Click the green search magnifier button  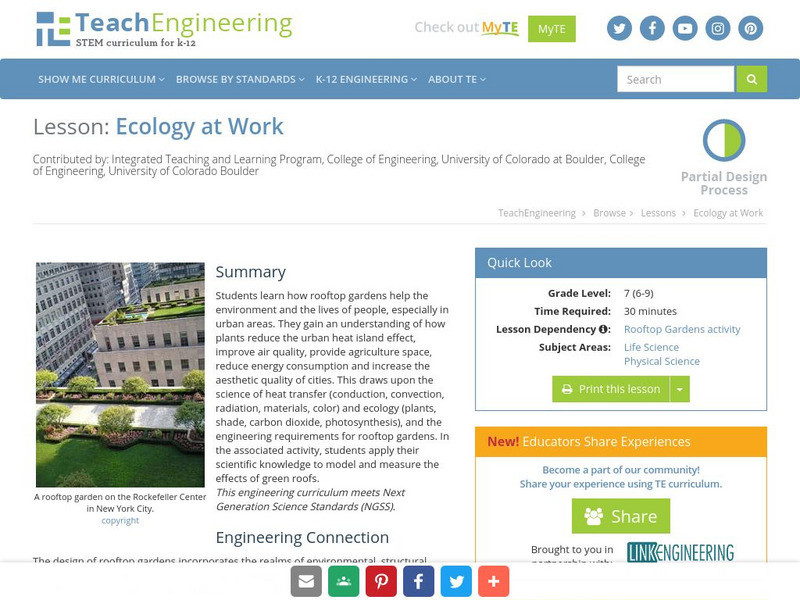752,79
